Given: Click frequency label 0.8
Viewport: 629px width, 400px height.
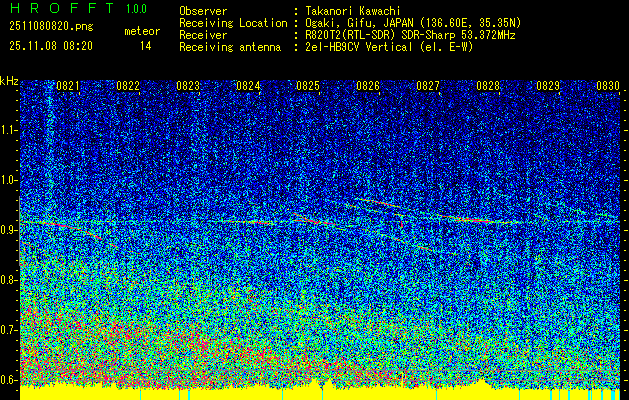Looking at the screenshot, I should click(9, 280).
